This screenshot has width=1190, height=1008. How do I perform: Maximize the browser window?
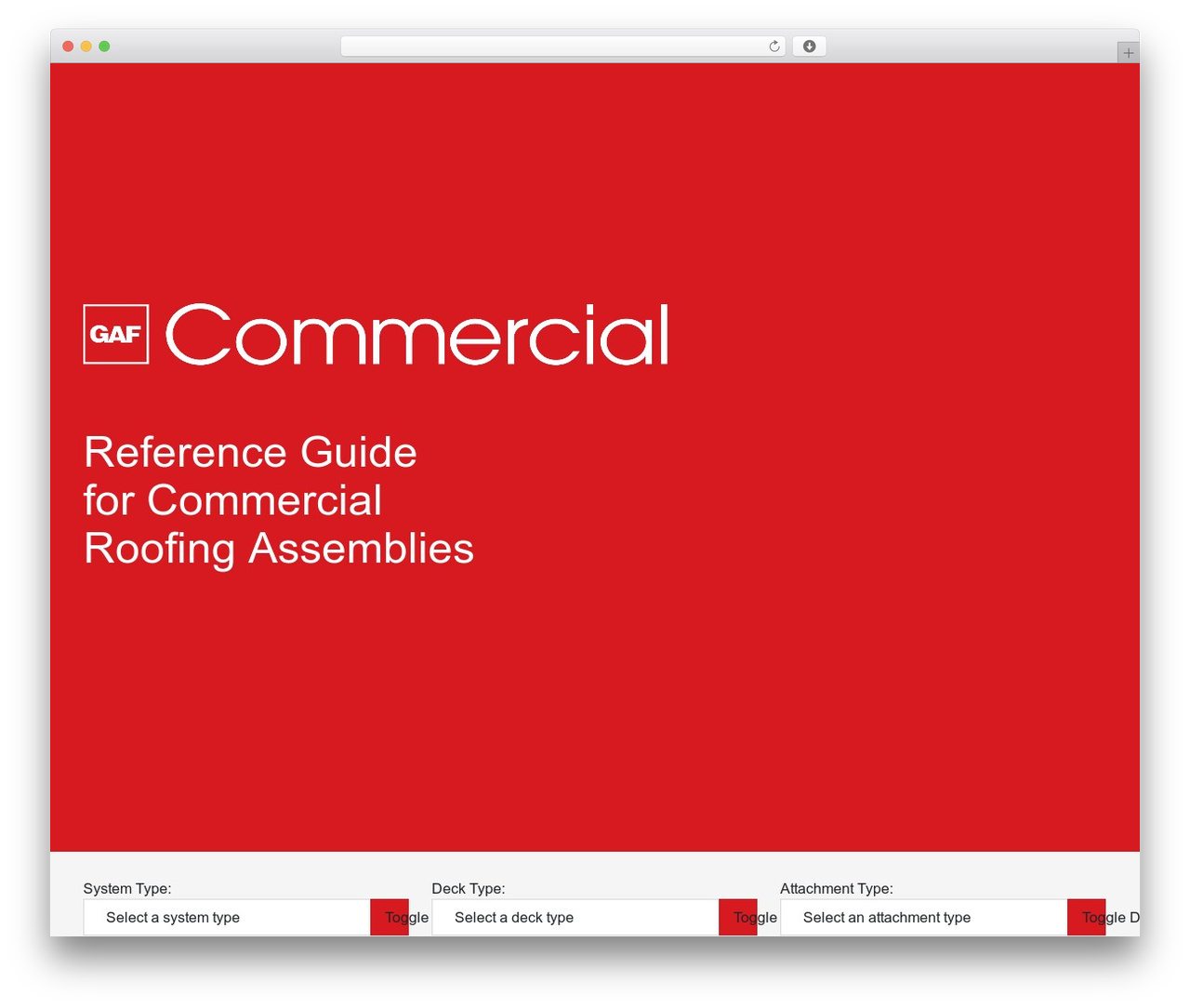[104, 46]
